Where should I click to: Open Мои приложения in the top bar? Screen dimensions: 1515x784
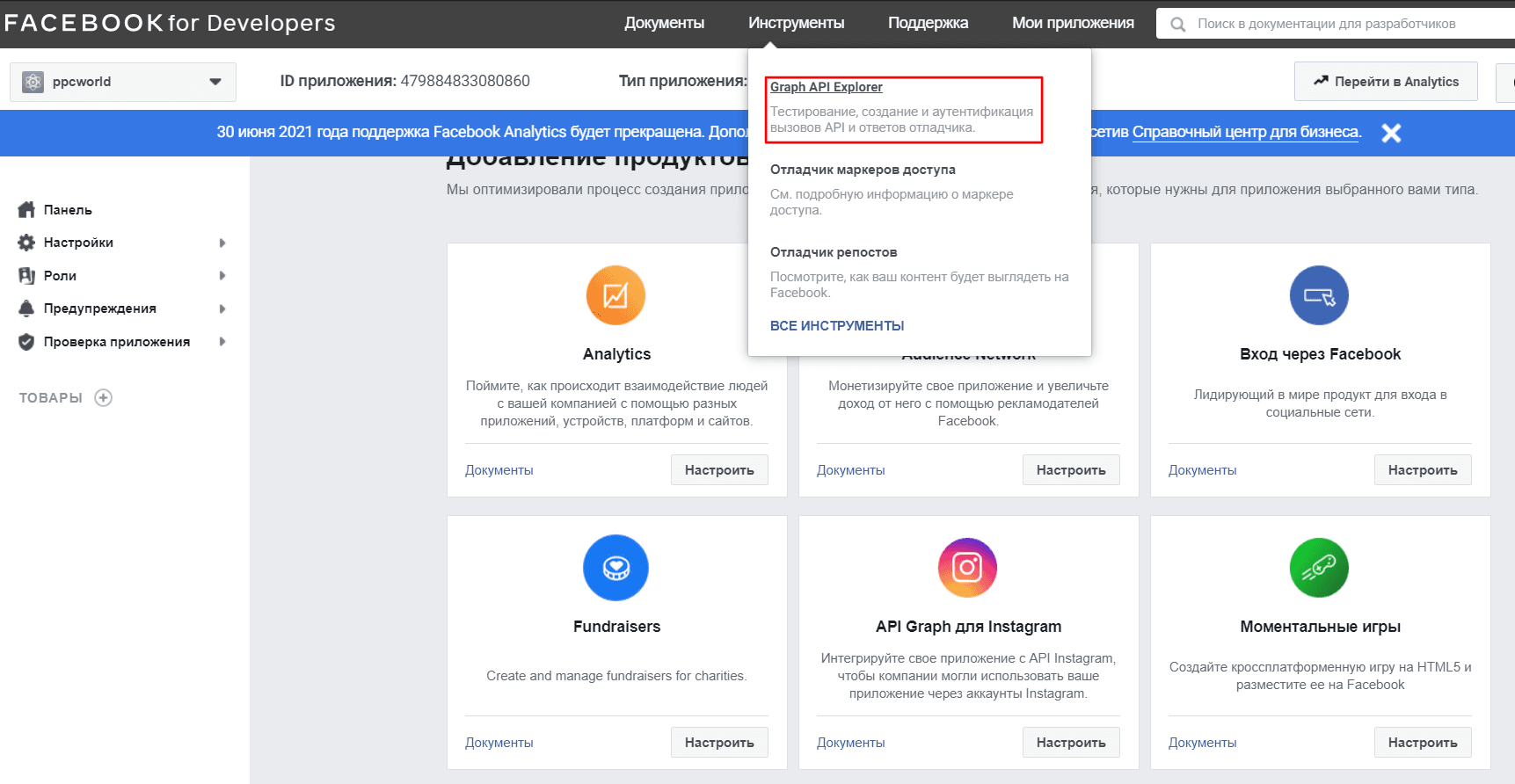(1073, 24)
